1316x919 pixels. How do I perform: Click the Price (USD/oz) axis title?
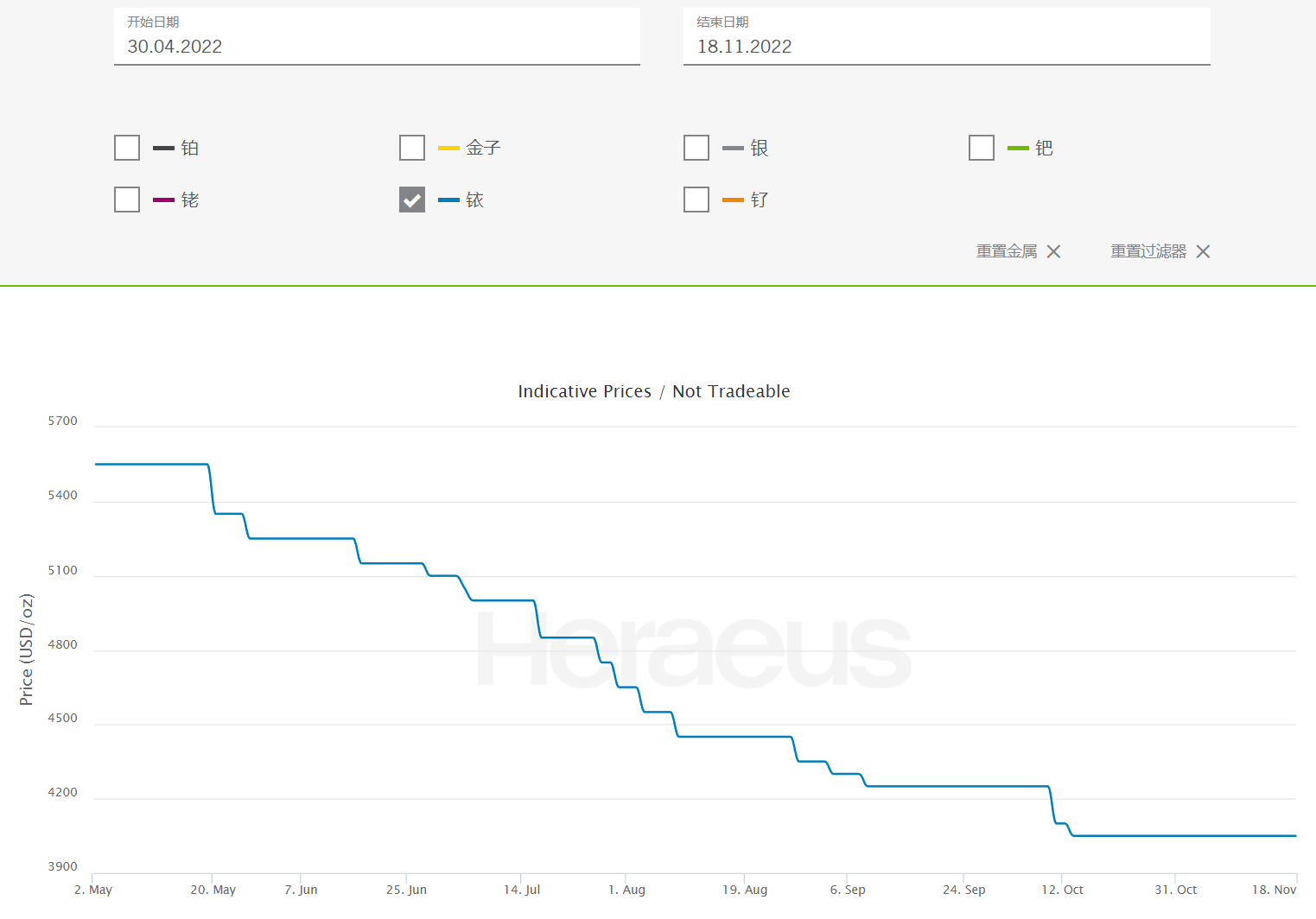pos(27,650)
